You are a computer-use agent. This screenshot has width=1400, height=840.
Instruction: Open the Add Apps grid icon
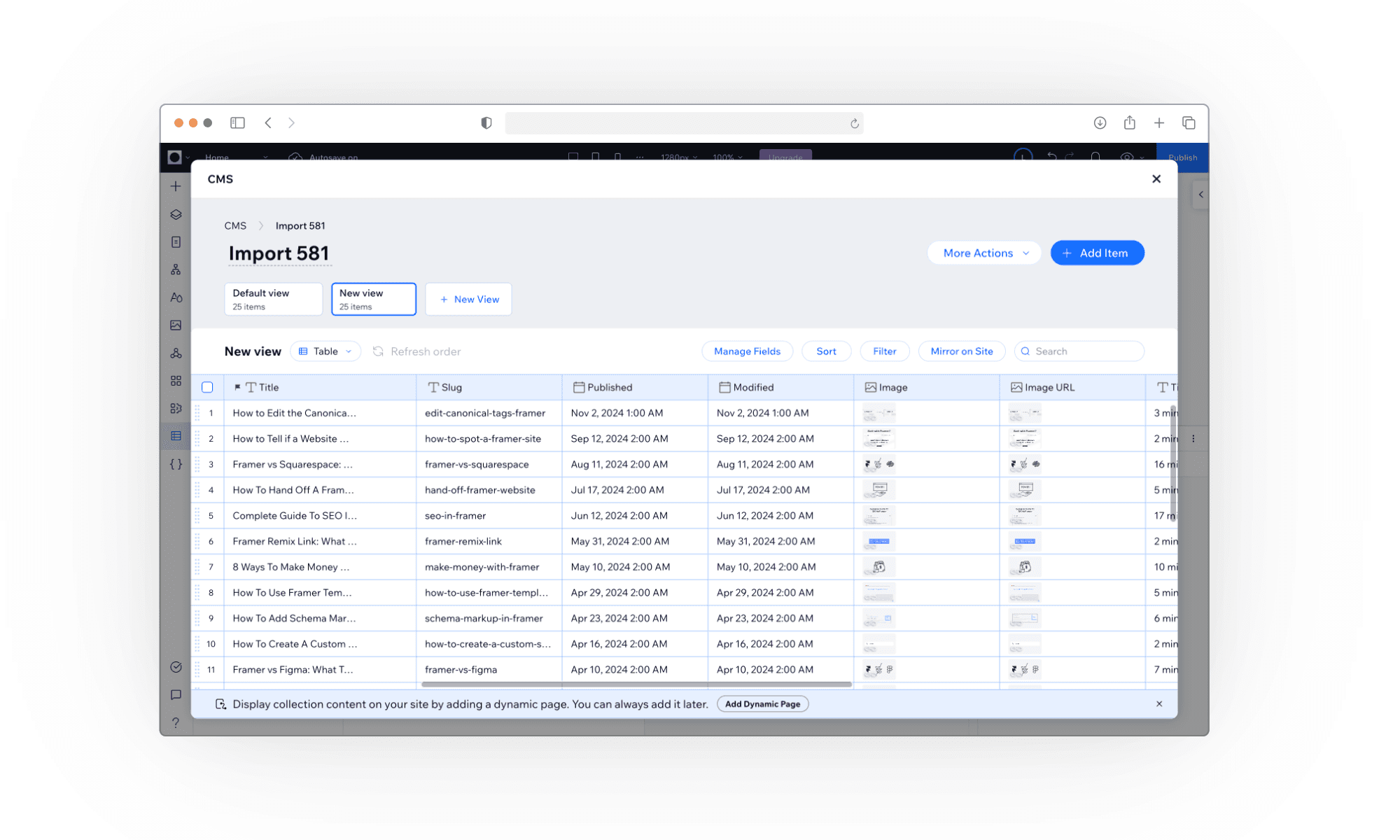[176, 381]
